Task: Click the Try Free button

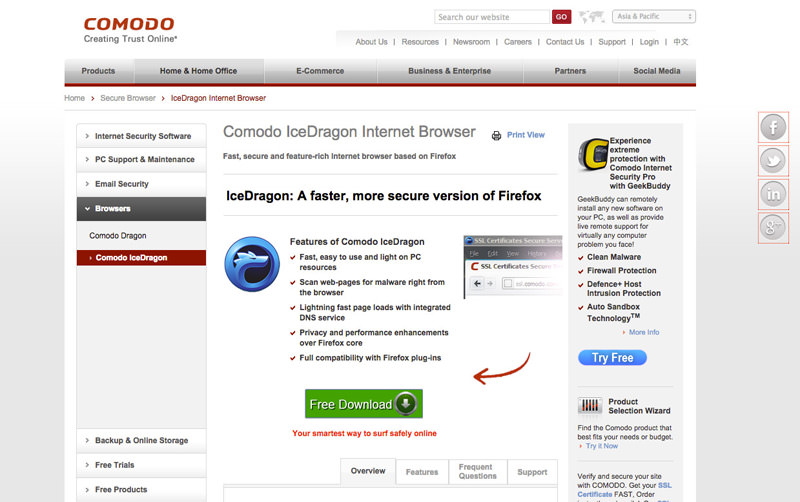Action: (612, 358)
